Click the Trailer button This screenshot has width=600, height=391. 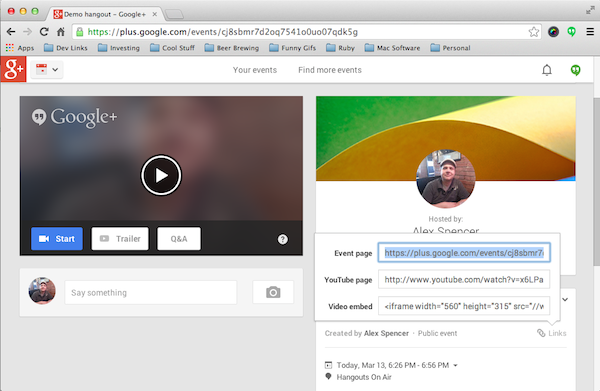tap(120, 239)
